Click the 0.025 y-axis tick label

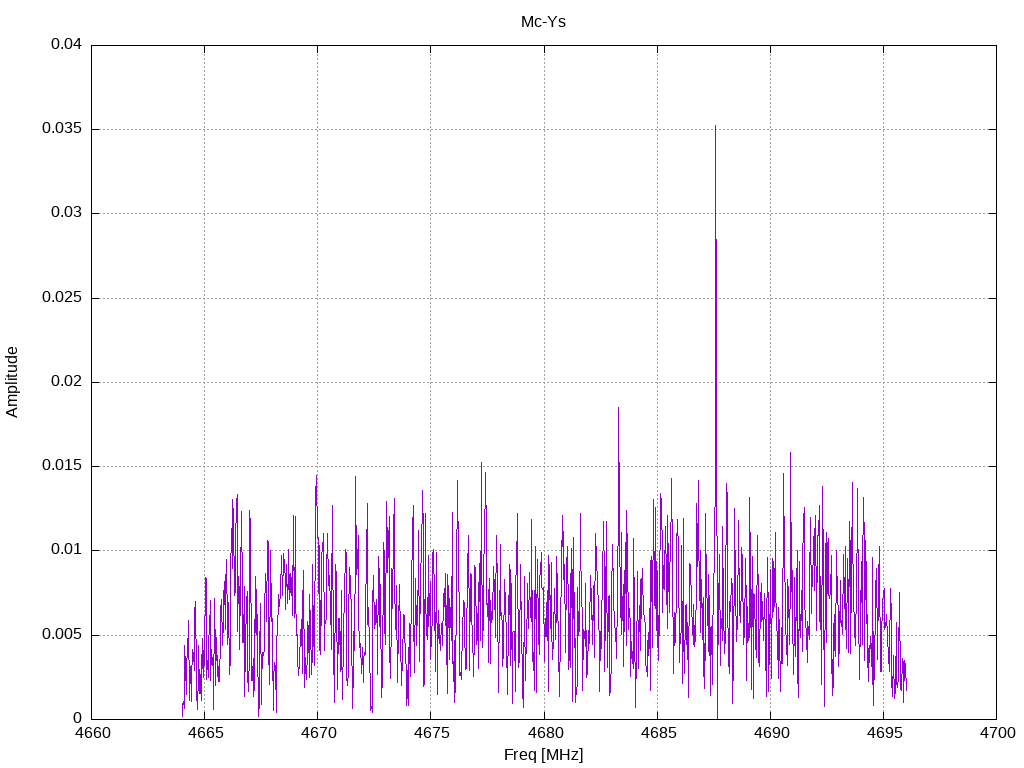pyautogui.click(x=63, y=298)
